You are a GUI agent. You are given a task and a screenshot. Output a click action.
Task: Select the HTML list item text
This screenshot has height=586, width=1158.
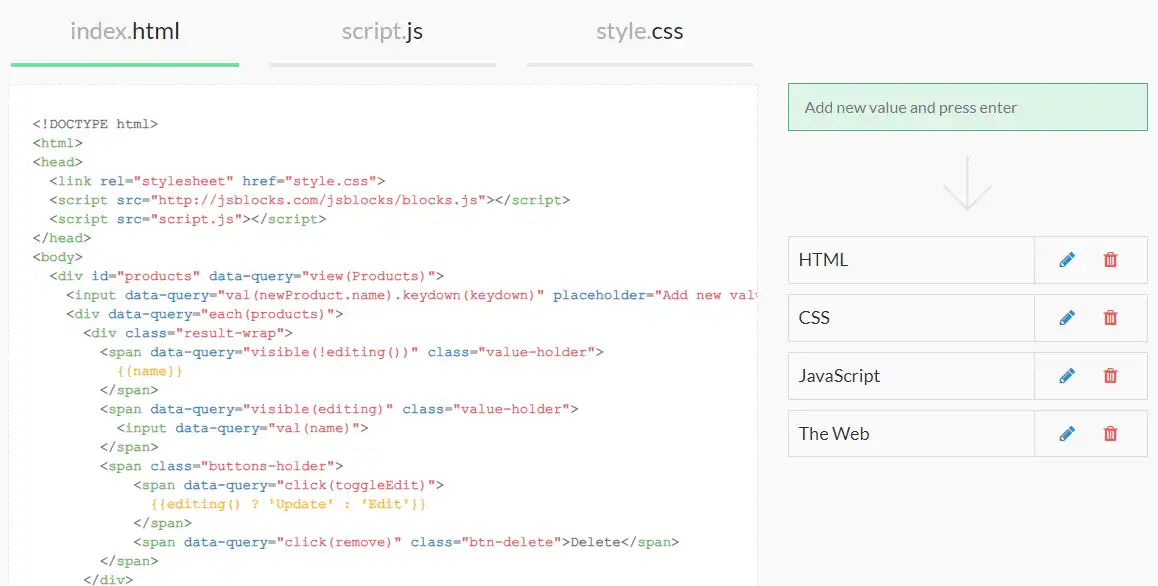pos(823,260)
